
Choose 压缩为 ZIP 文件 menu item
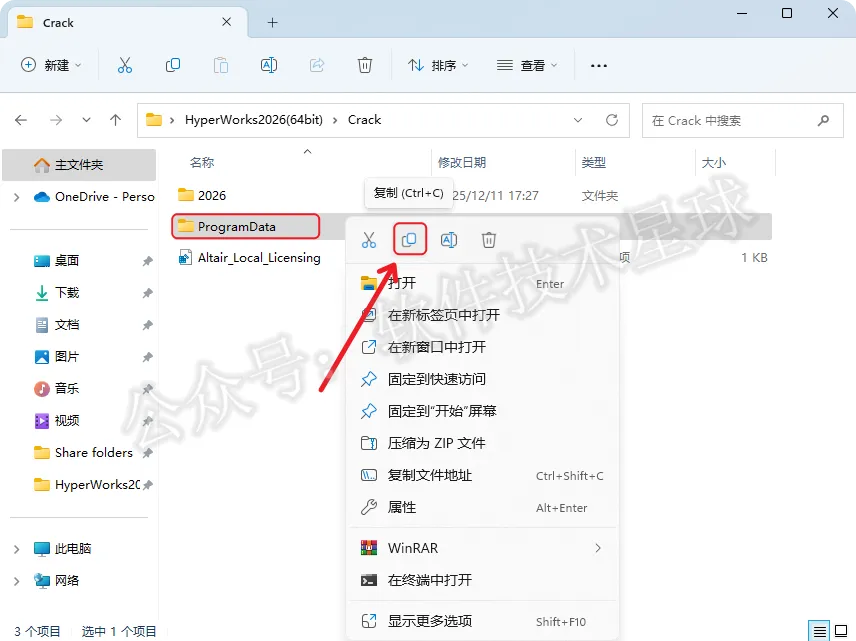482,443
